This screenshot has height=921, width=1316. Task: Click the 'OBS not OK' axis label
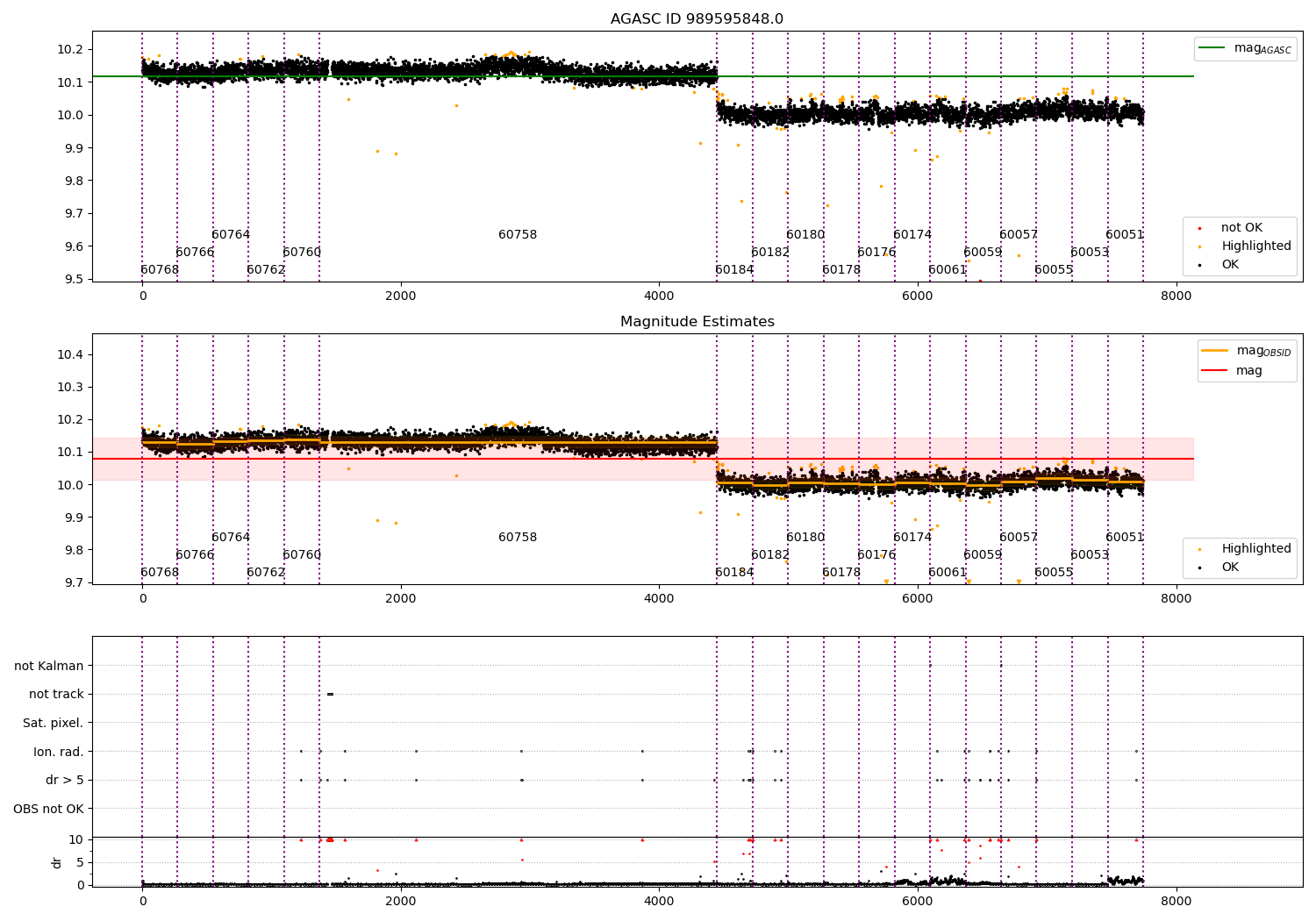point(48,809)
